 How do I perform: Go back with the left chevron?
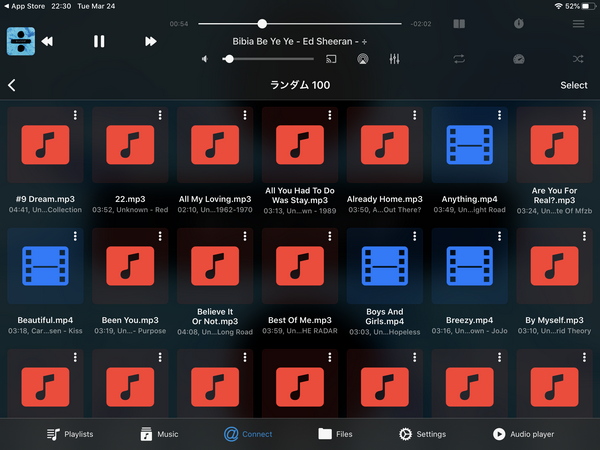point(12,85)
